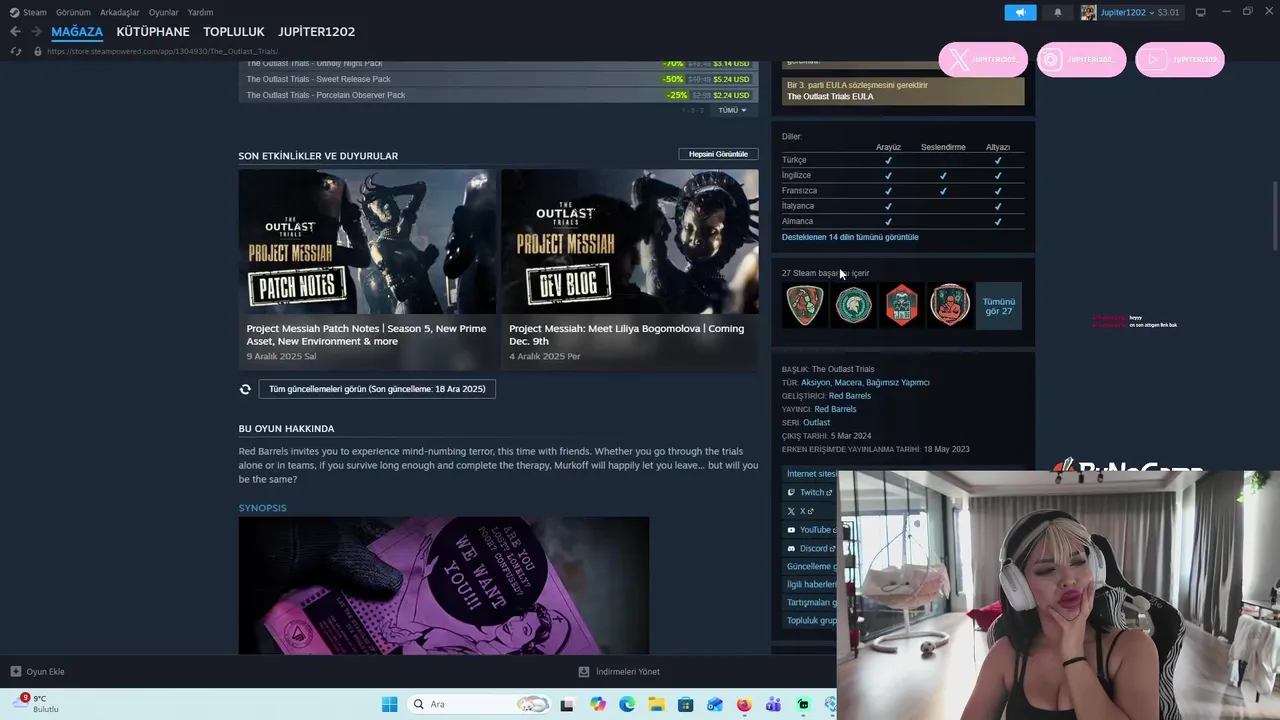
Task: Click the pink synopsis flyer image
Action: coord(444,585)
